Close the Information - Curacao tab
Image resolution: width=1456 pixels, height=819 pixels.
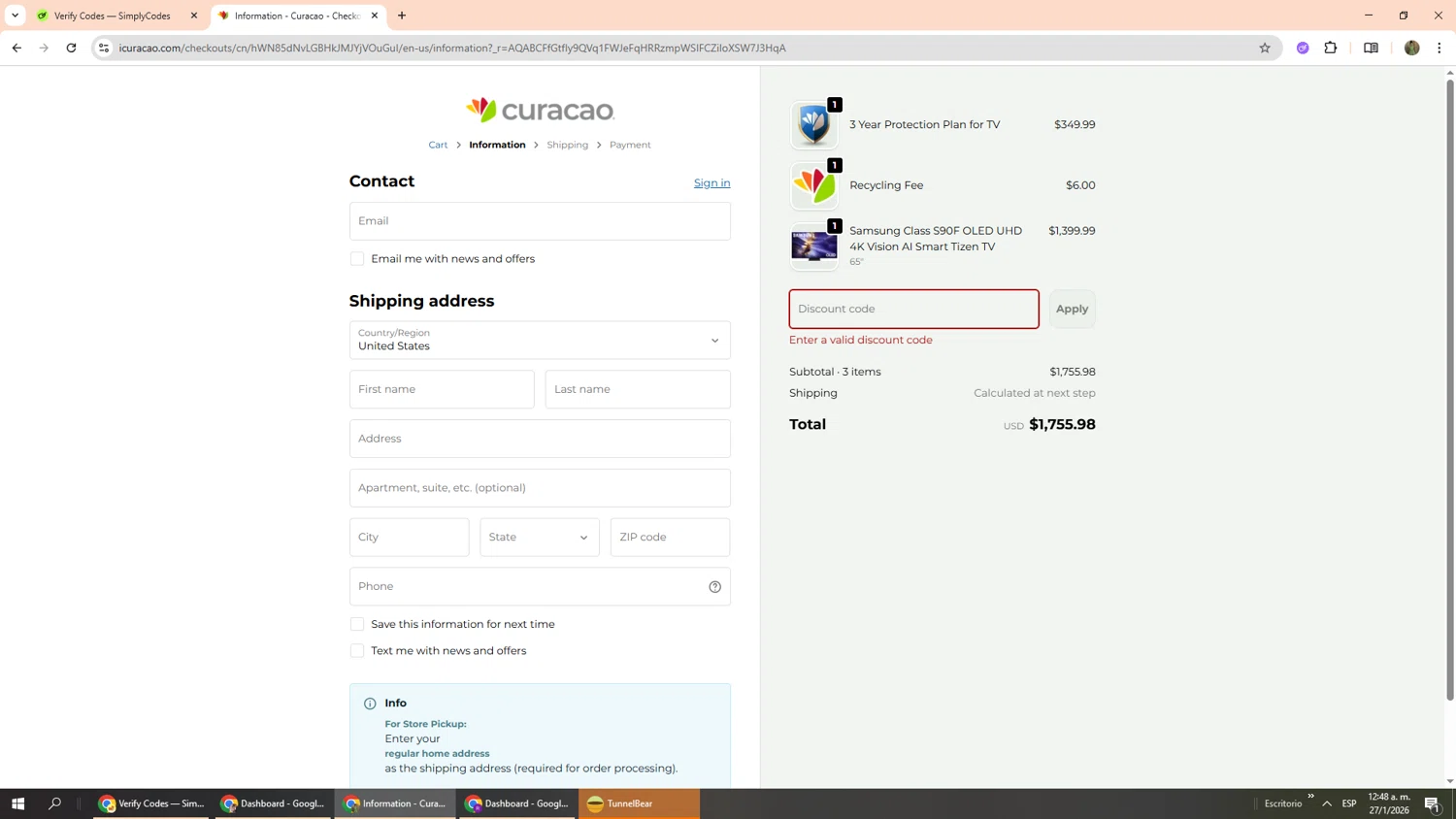375,16
